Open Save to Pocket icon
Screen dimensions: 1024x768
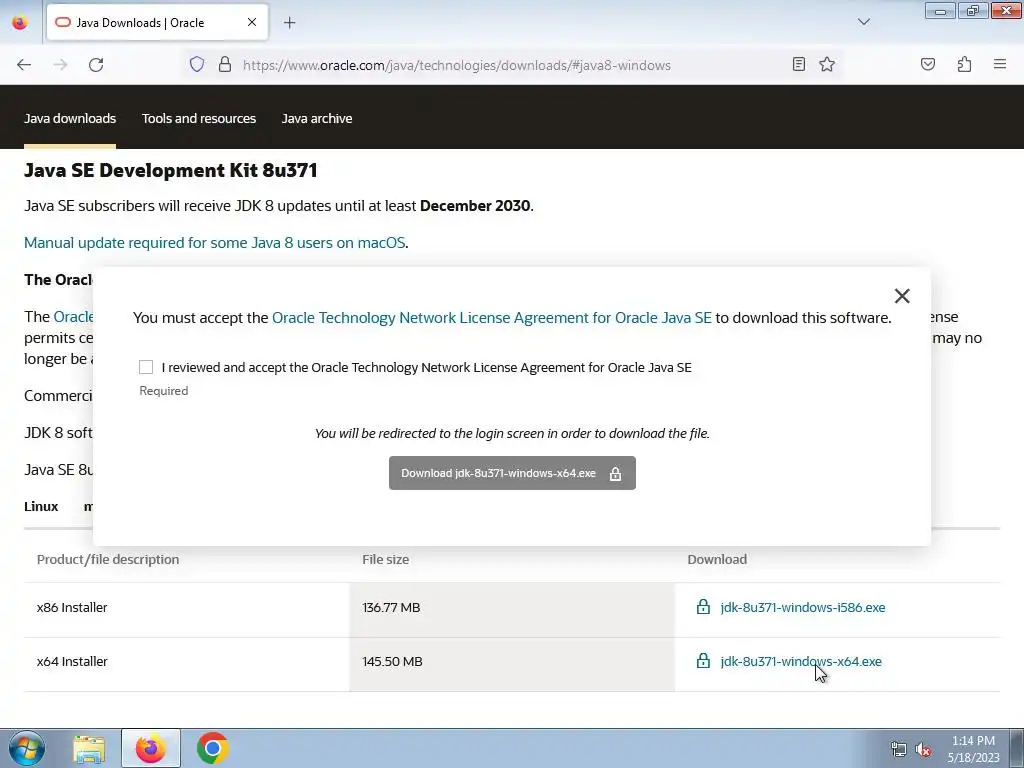[x=928, y=64]
